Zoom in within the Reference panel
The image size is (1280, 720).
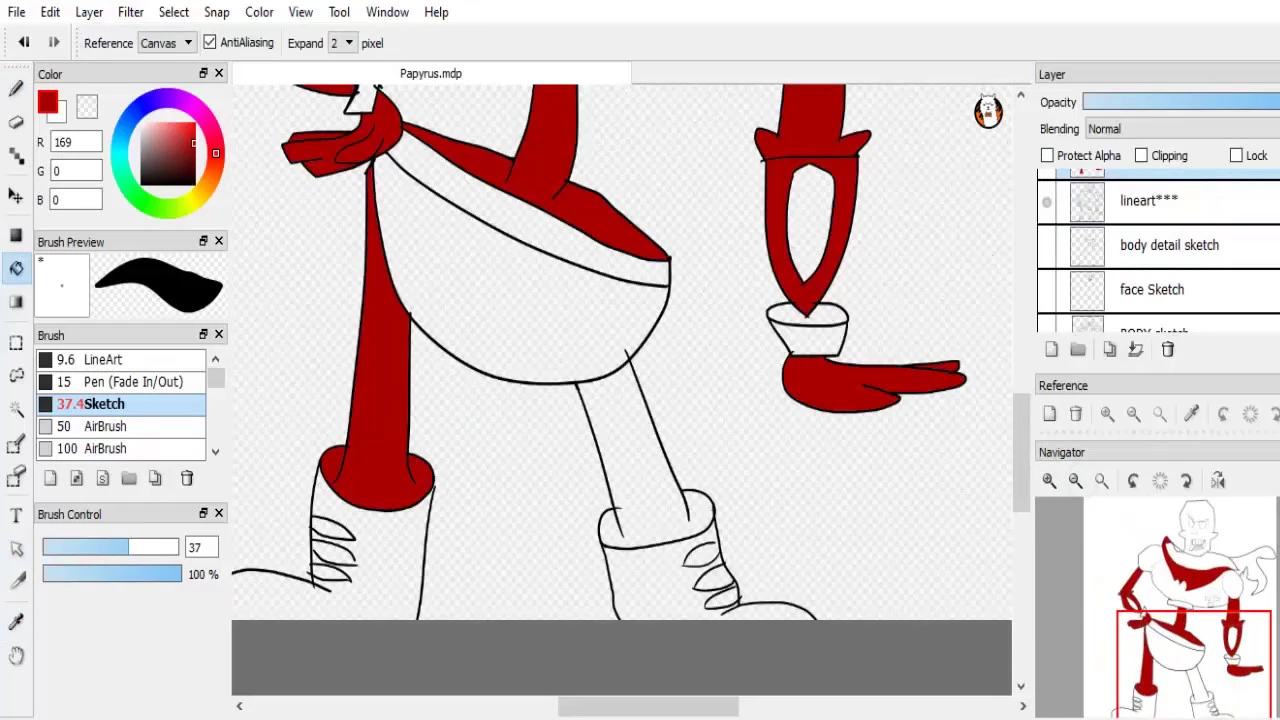point(1107,414)
